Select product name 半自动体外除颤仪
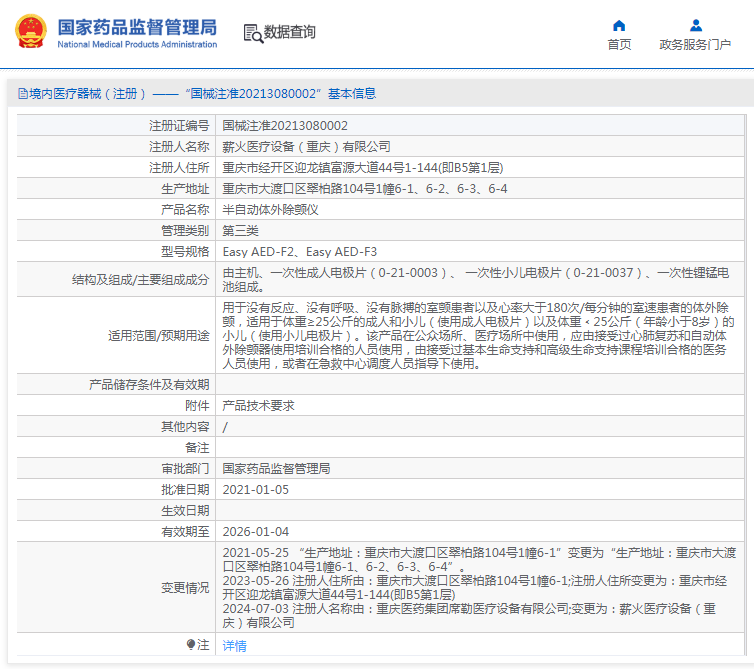This screenshot has height=669, width=754. 270,210
